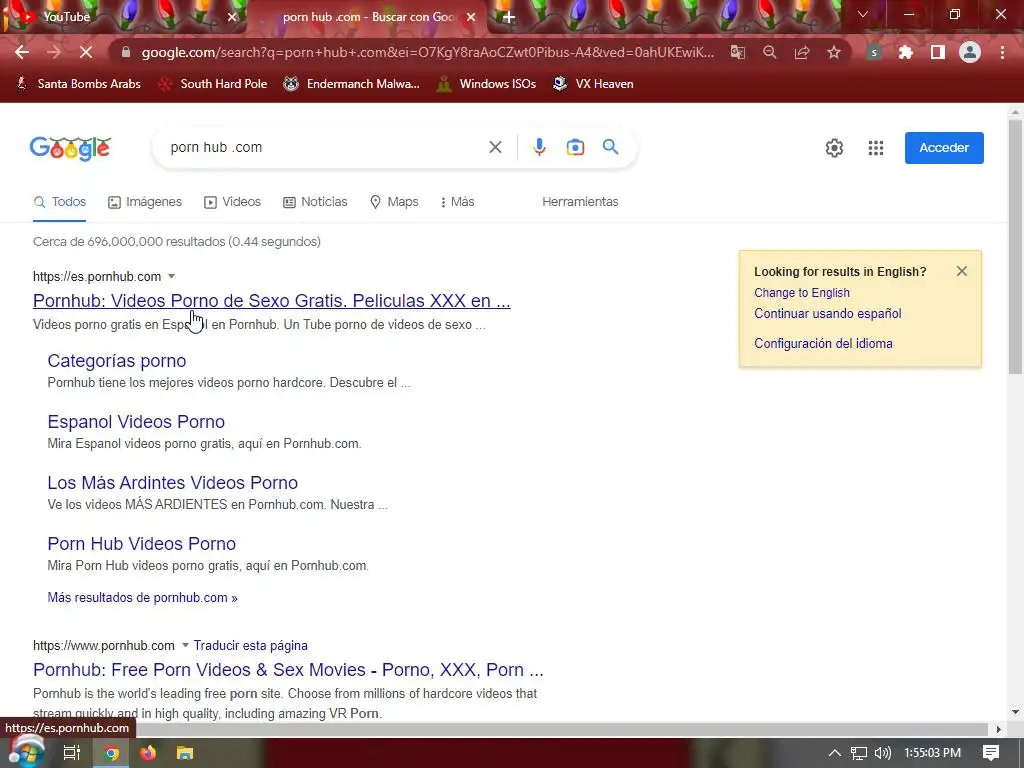This screenshot has height=768, width=1024.
Task: Clear the Google search box text
Action: pyautogui.click(x=496, y=148)
